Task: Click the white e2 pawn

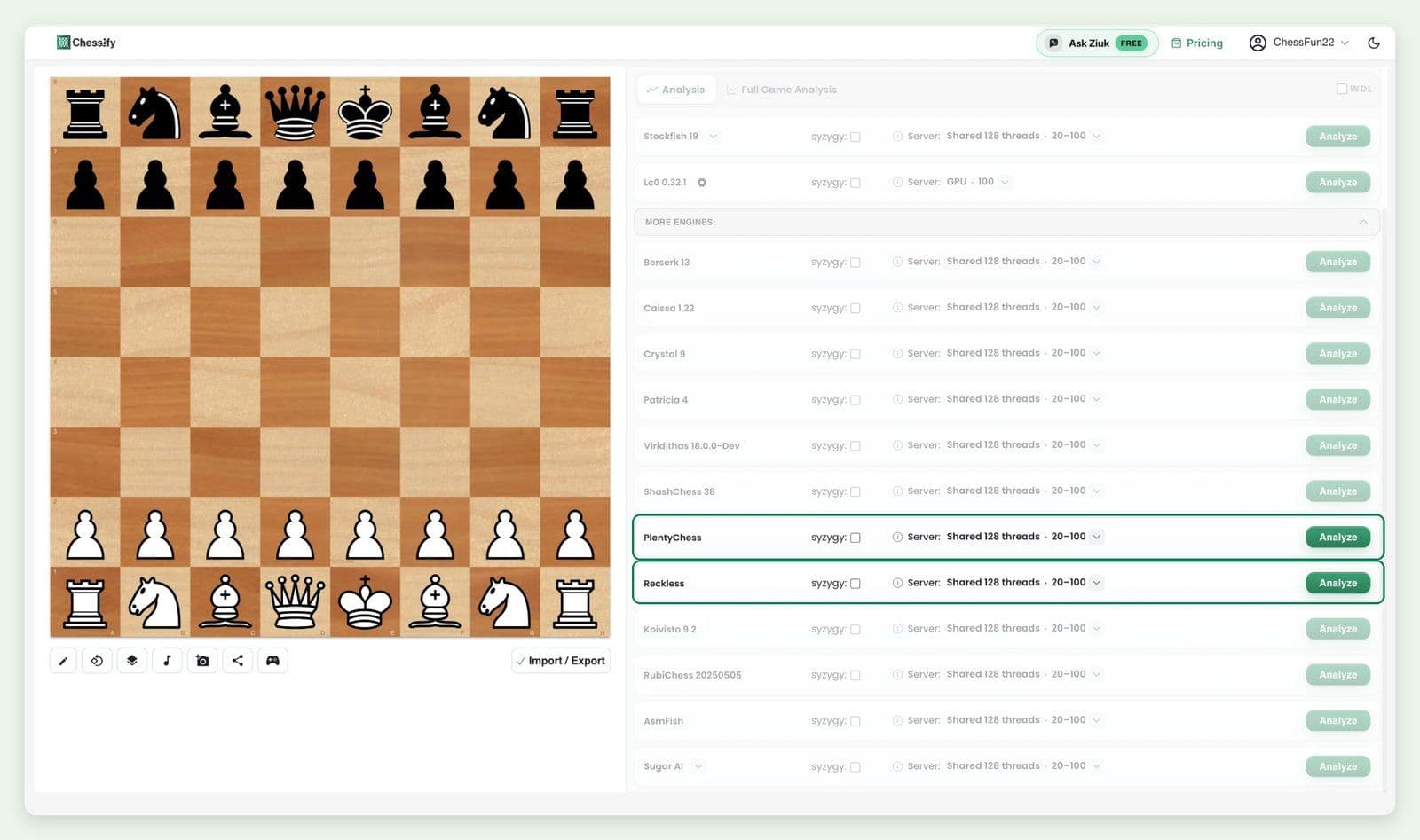Action: tap(365, 533)
